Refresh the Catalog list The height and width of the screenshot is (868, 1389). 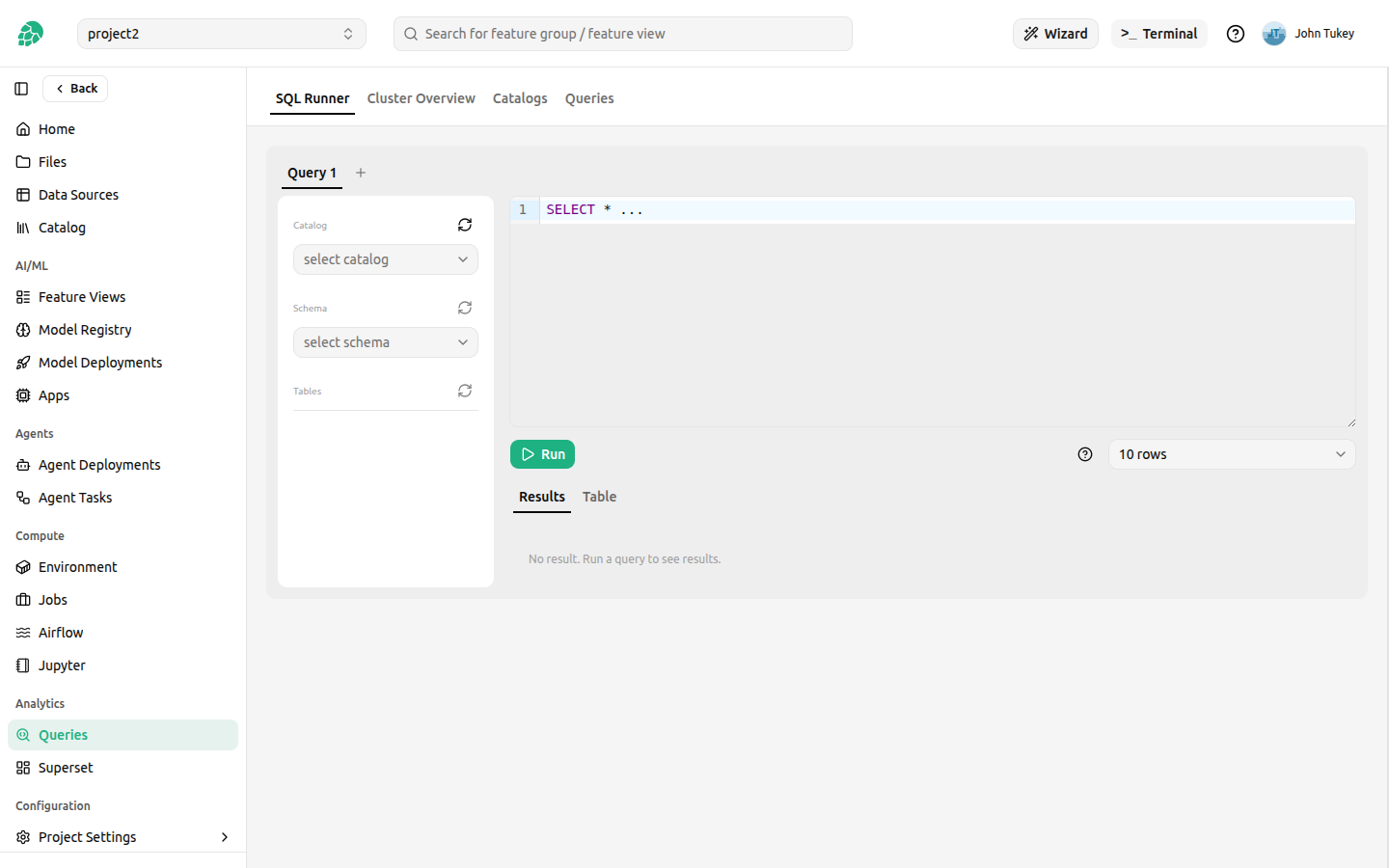[x=465, y=225]
